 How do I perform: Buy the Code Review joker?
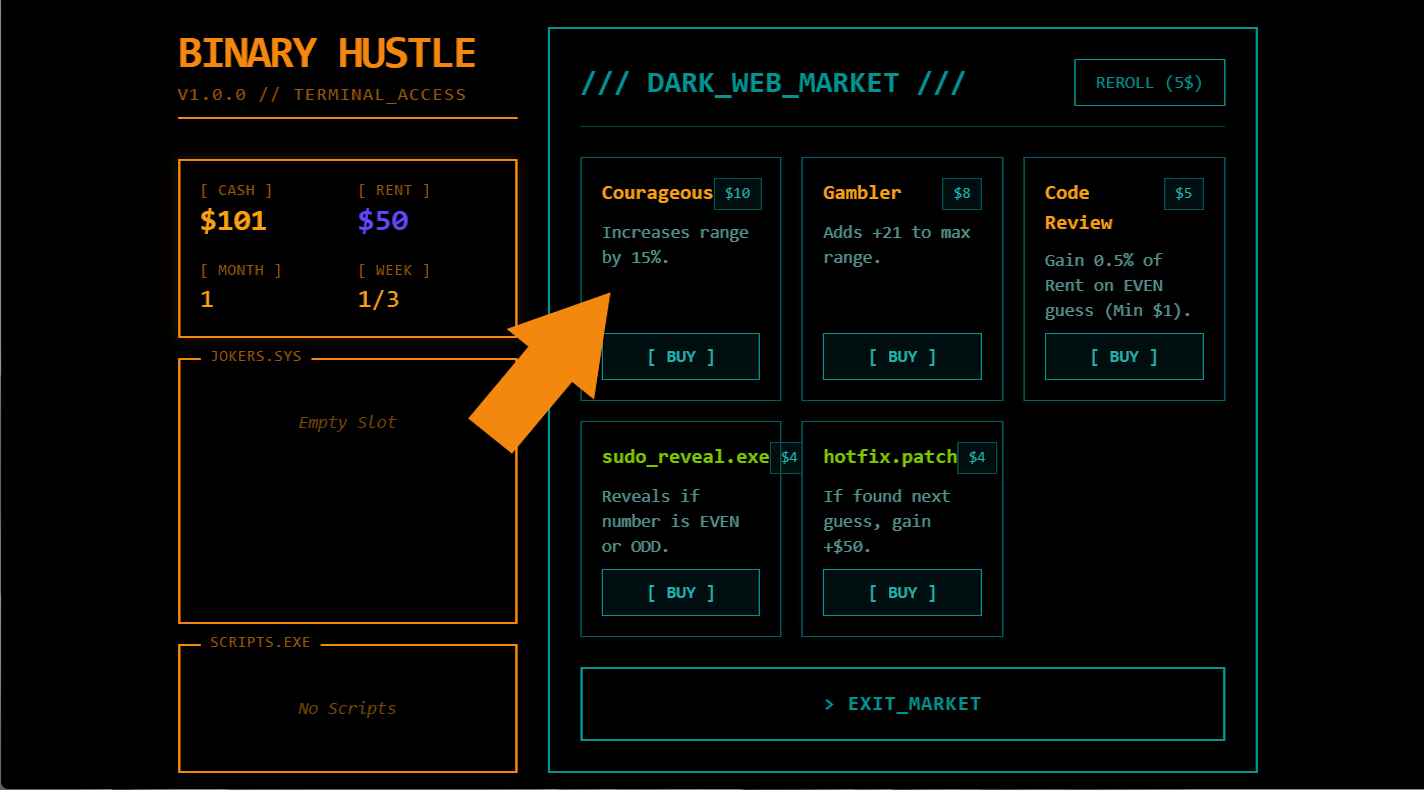coord(1123,357)
